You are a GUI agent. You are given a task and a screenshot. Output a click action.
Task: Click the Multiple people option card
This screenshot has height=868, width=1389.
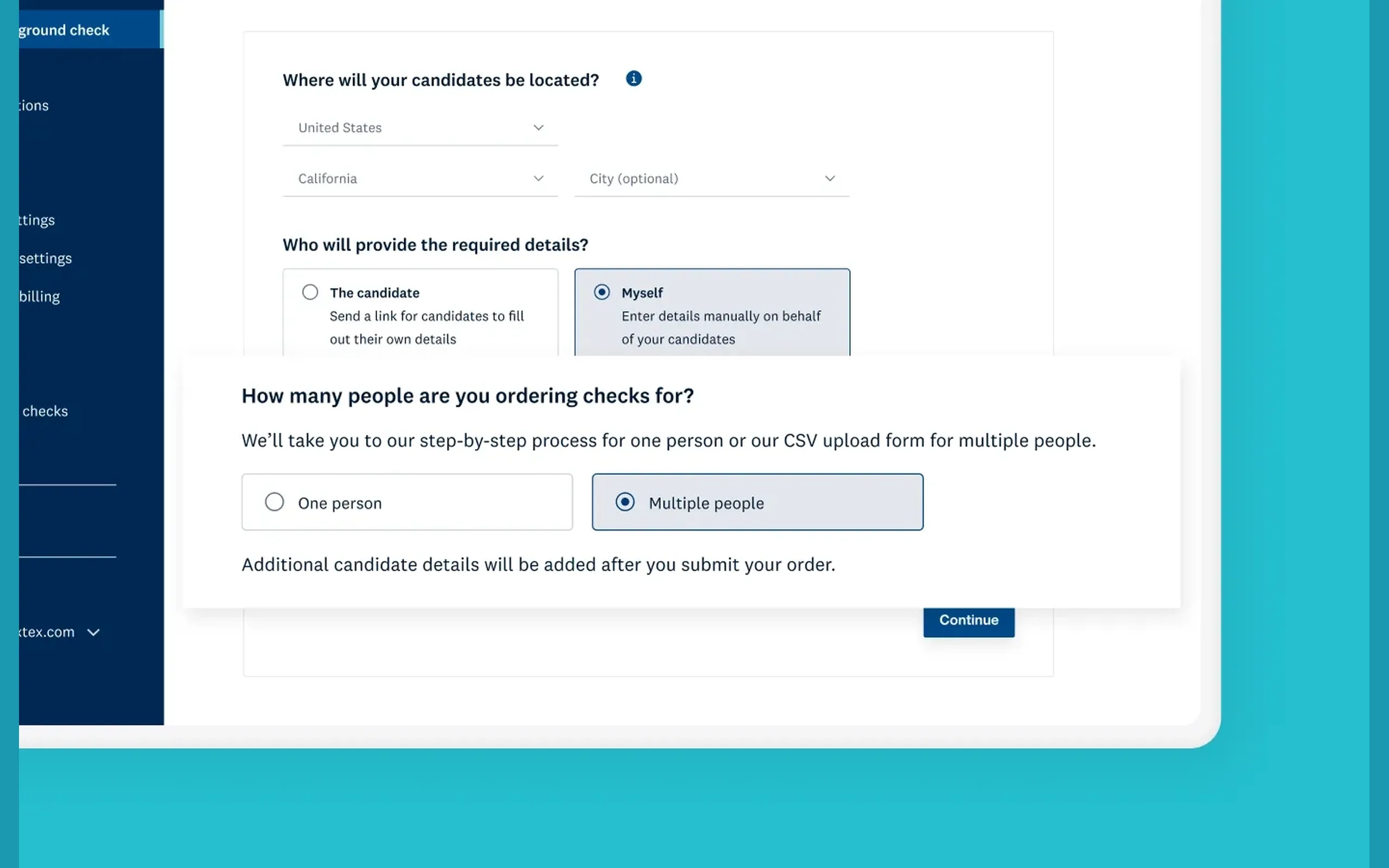click(x=757, y=502)
